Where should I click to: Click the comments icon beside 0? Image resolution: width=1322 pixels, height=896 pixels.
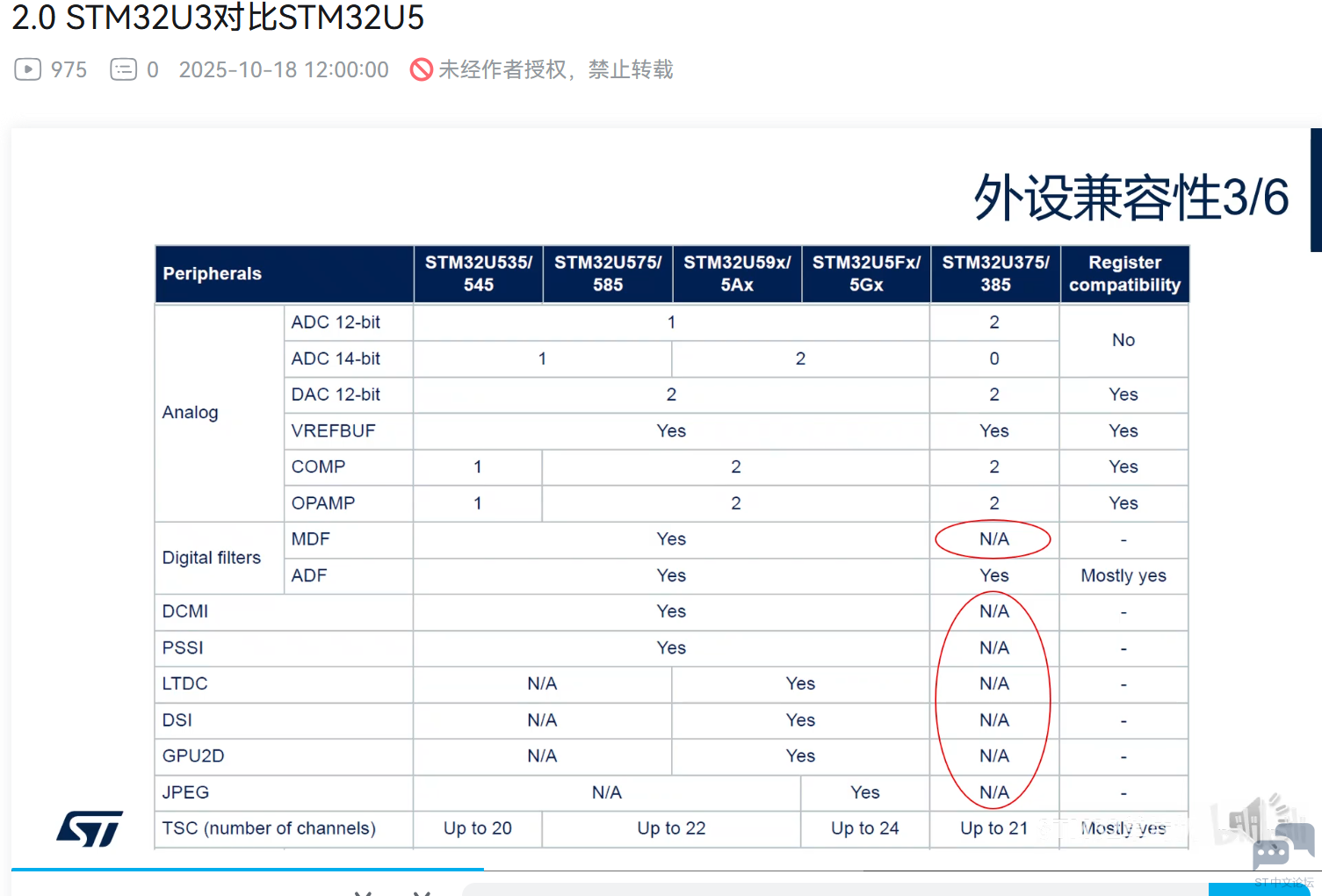coord(123,69)
